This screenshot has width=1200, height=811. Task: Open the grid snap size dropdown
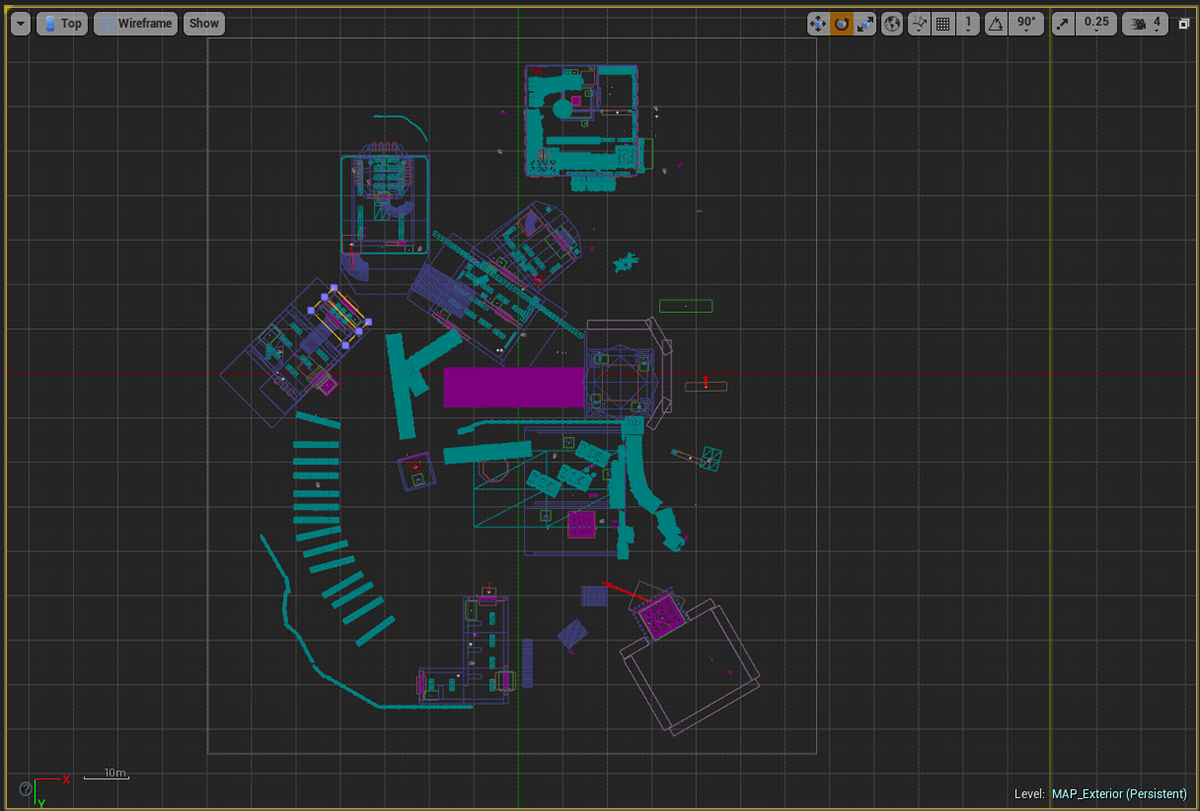coord(968,24)
